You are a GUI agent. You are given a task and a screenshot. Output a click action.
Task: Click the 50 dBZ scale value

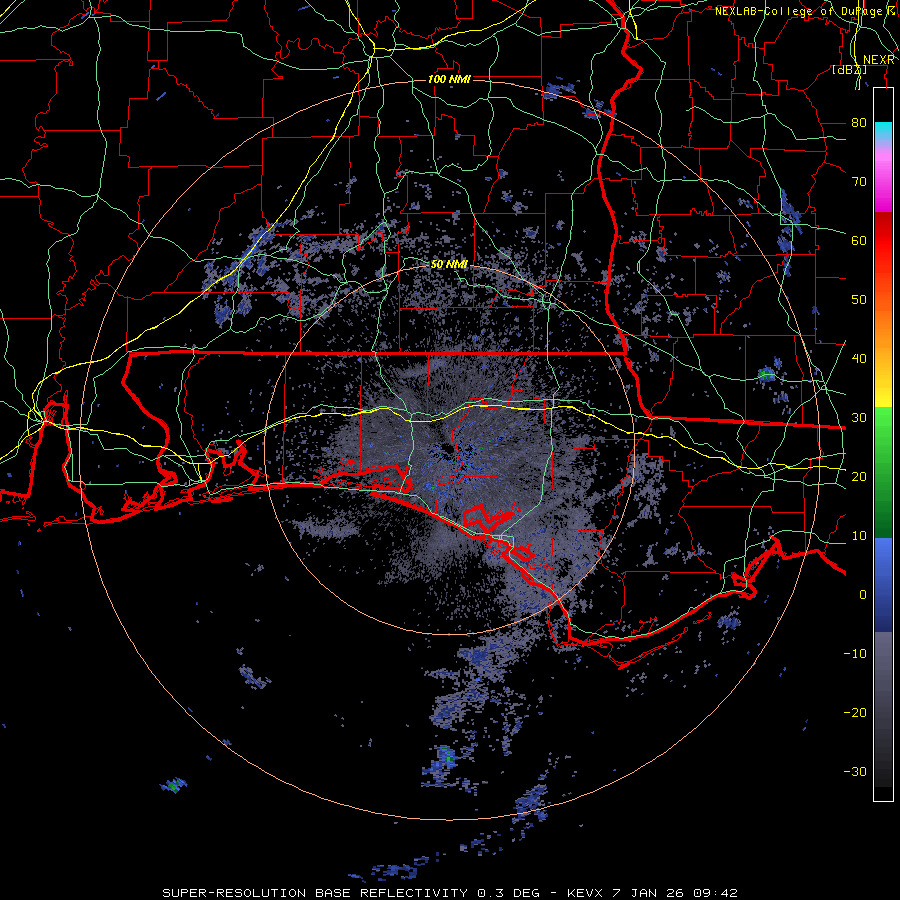click(859, 300)
